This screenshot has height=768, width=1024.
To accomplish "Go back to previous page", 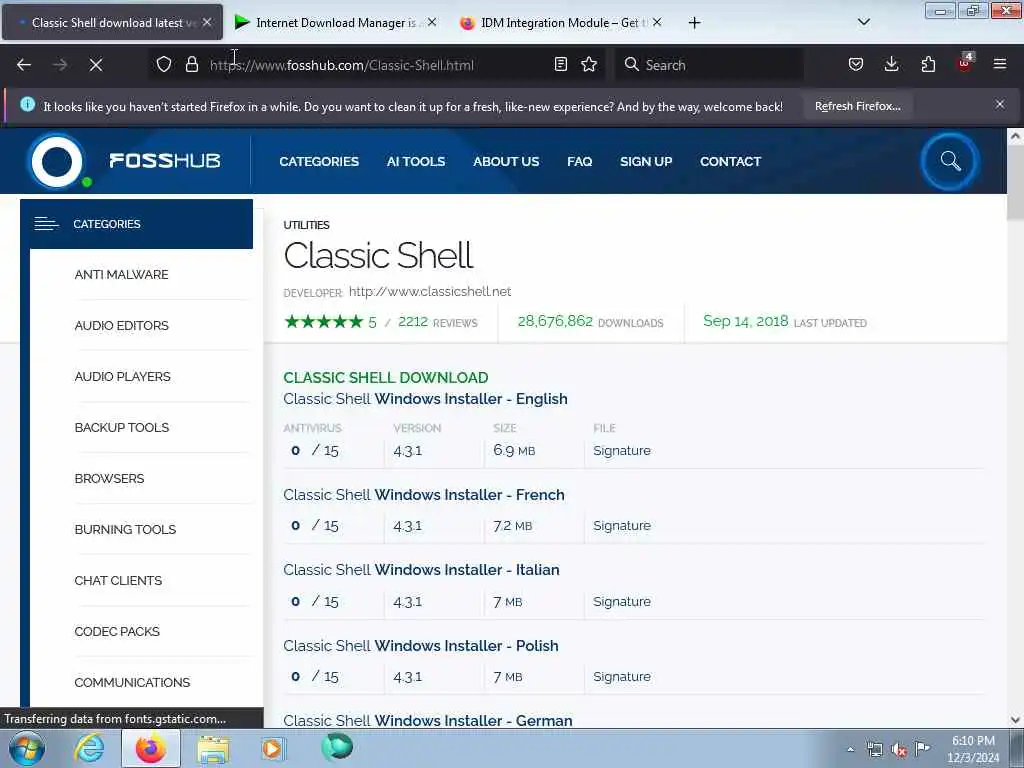I will (x=24, y=65).
